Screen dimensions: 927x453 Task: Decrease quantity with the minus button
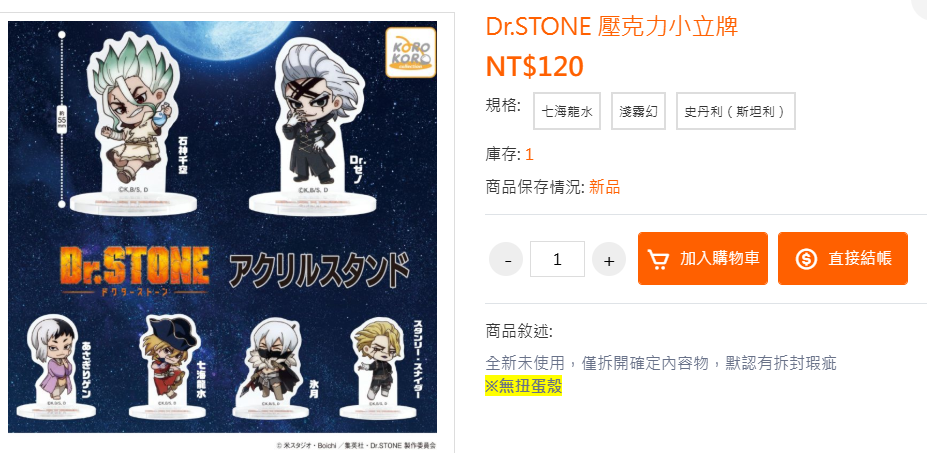[x=506, y=259]
